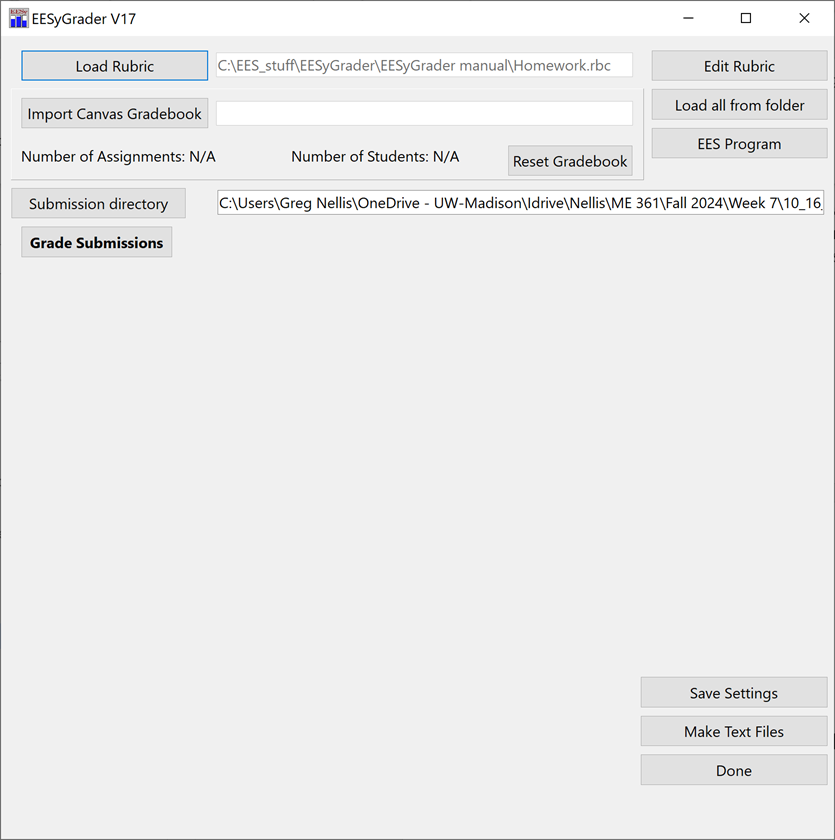The width and height of the screenshot is (835, 840).
Task: Click the Homework.rbc rubric path field
Action: click(424, 66)
